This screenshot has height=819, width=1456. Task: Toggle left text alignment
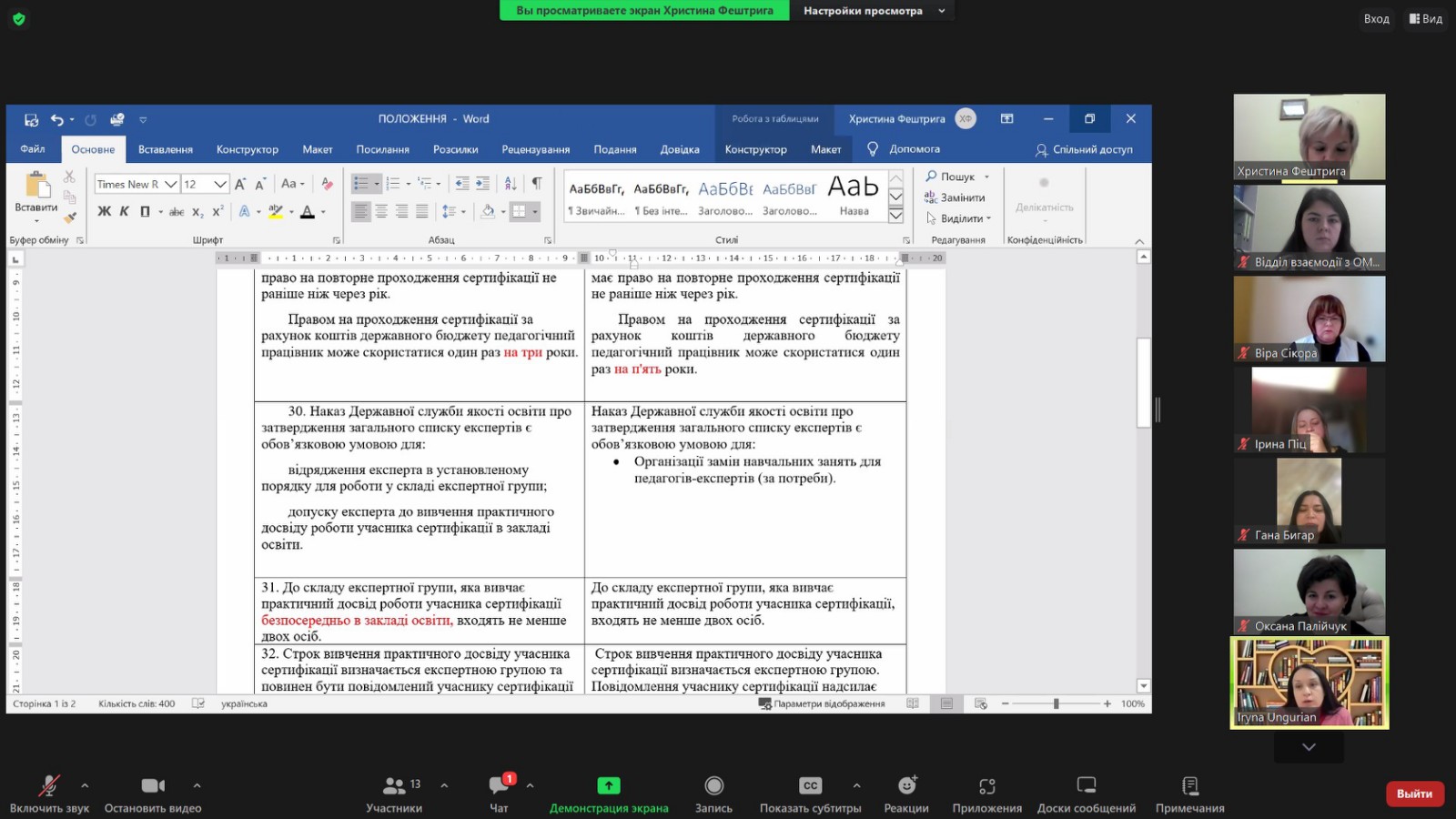coord(361,211)
